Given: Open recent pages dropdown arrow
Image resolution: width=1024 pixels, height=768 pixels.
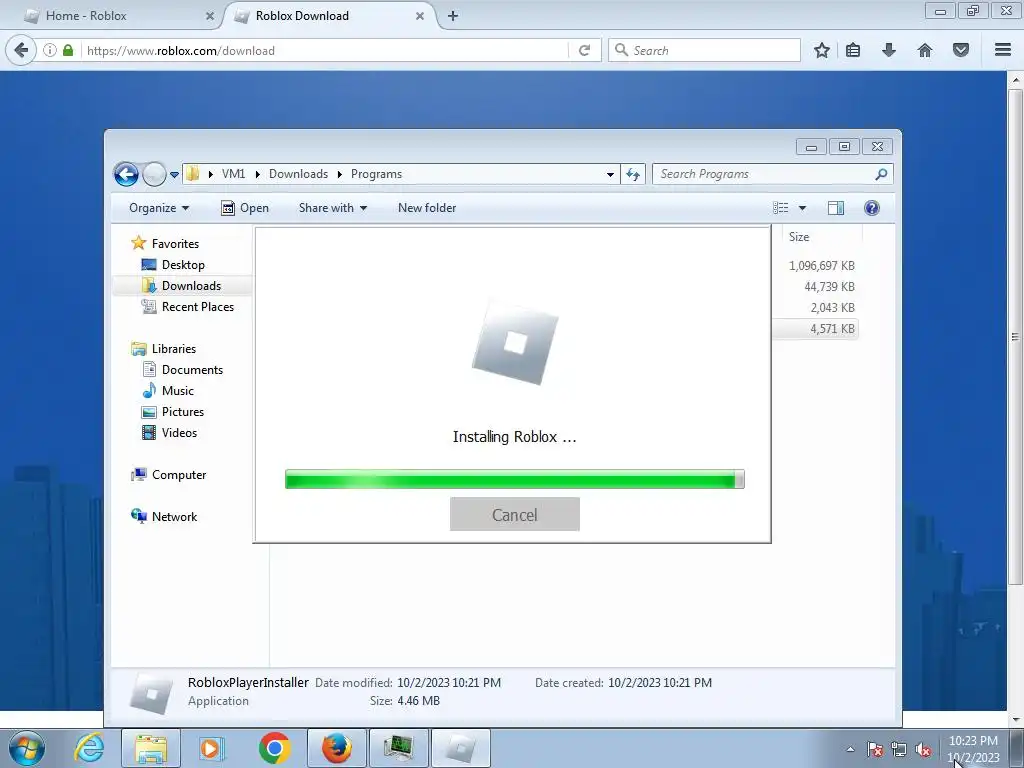Looking at the screenshot, I should pyautogui.click(x=174, y=175).
